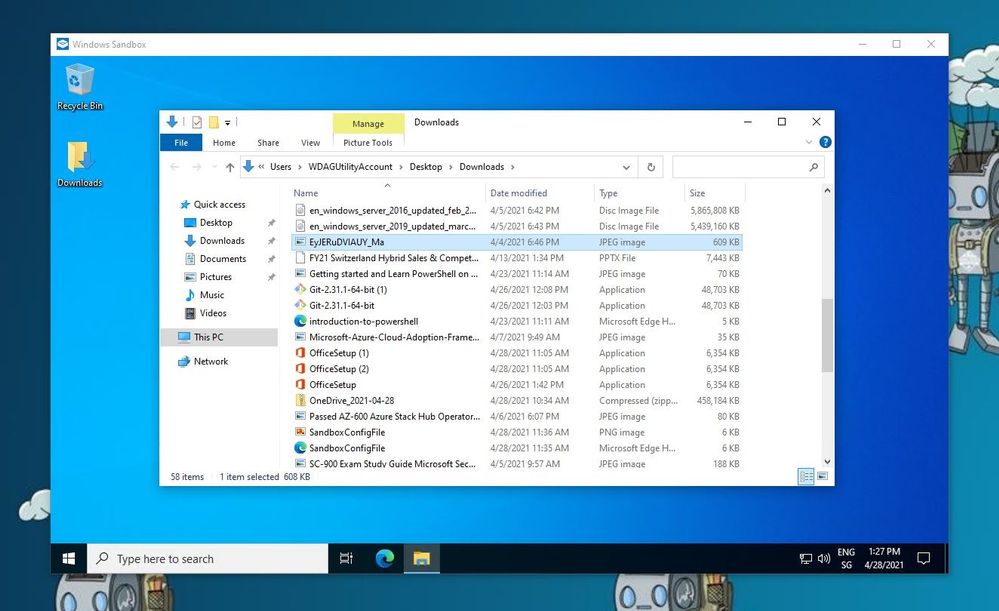Open the recent locations dropdown arrow

coord(214,168)
